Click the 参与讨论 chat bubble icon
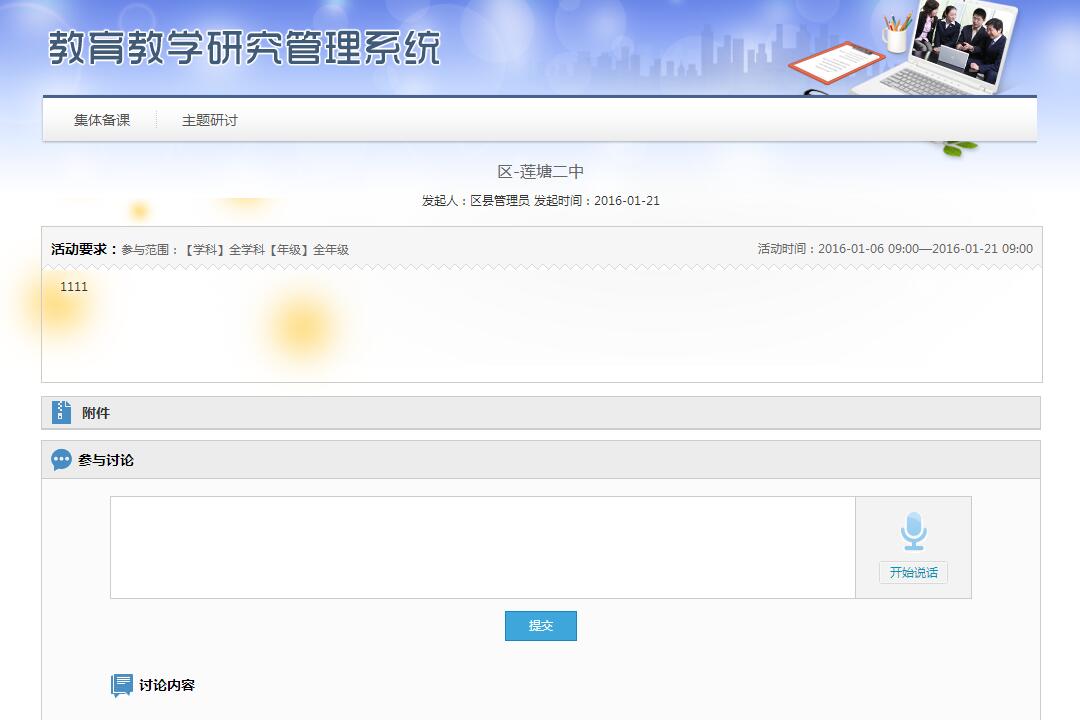Image resolution: width=1080 pixels, height=720 pixels. (61, 460)
